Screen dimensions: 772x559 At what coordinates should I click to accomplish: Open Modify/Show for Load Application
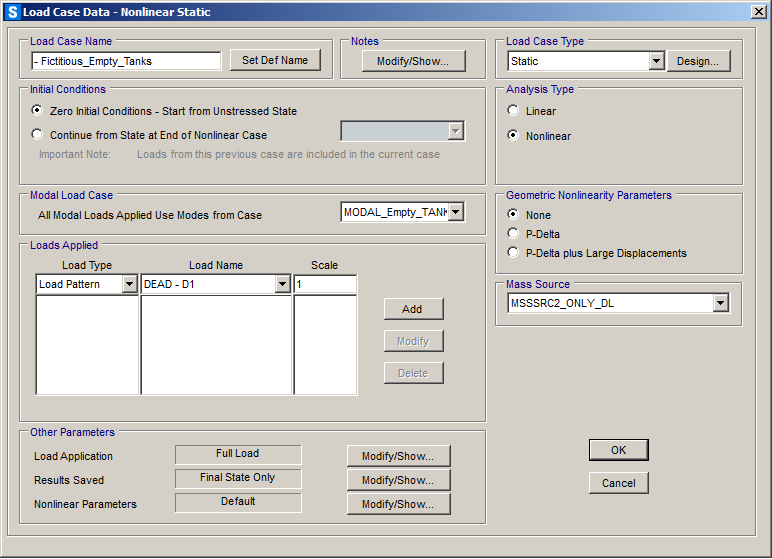tap(398, 456)
